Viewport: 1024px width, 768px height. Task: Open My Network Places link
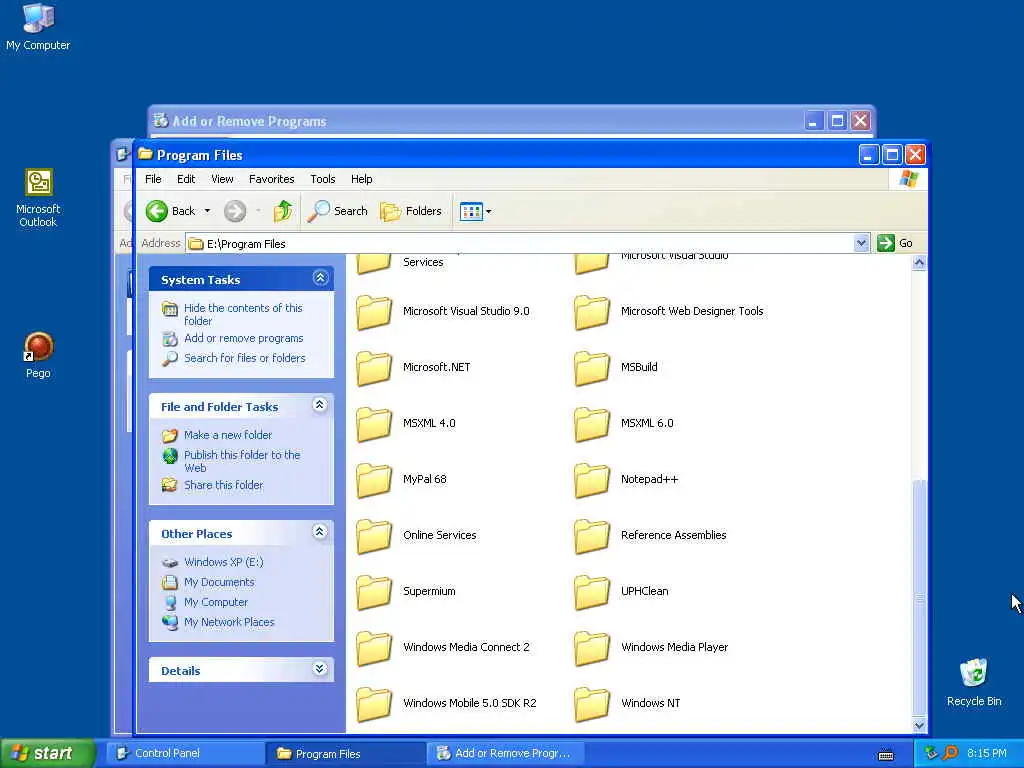[229, 622]
